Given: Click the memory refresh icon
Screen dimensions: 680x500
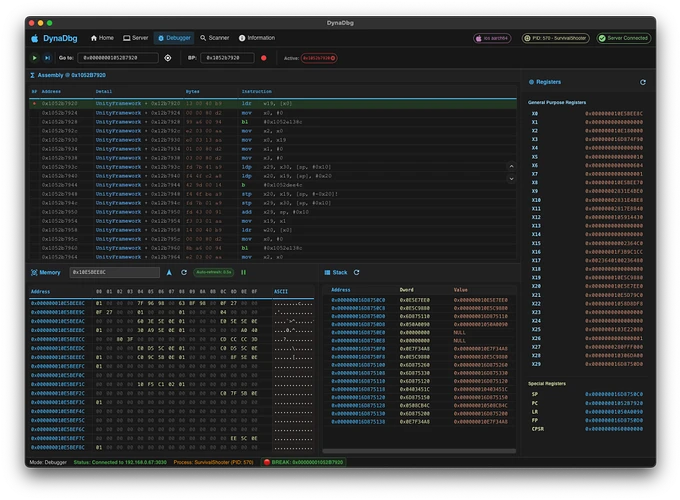Looking at the screenshot, I should [183, 272].
